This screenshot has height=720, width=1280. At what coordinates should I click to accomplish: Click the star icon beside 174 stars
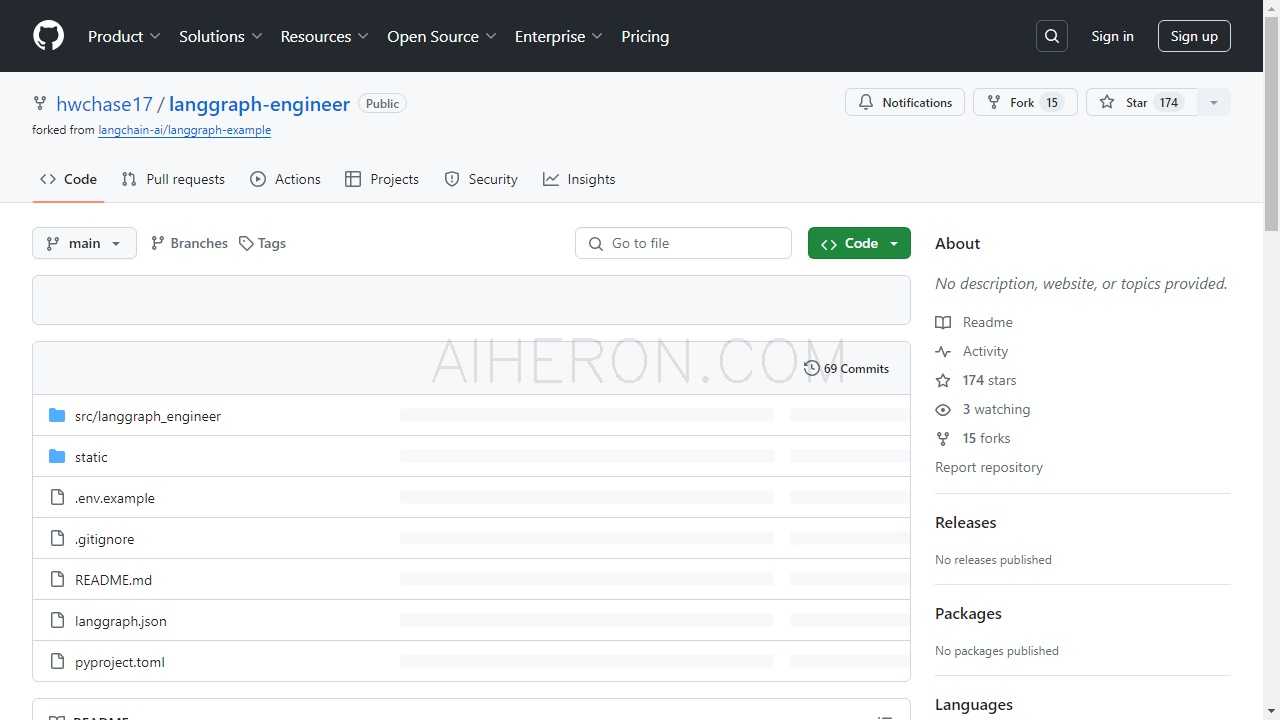[943, 380]
